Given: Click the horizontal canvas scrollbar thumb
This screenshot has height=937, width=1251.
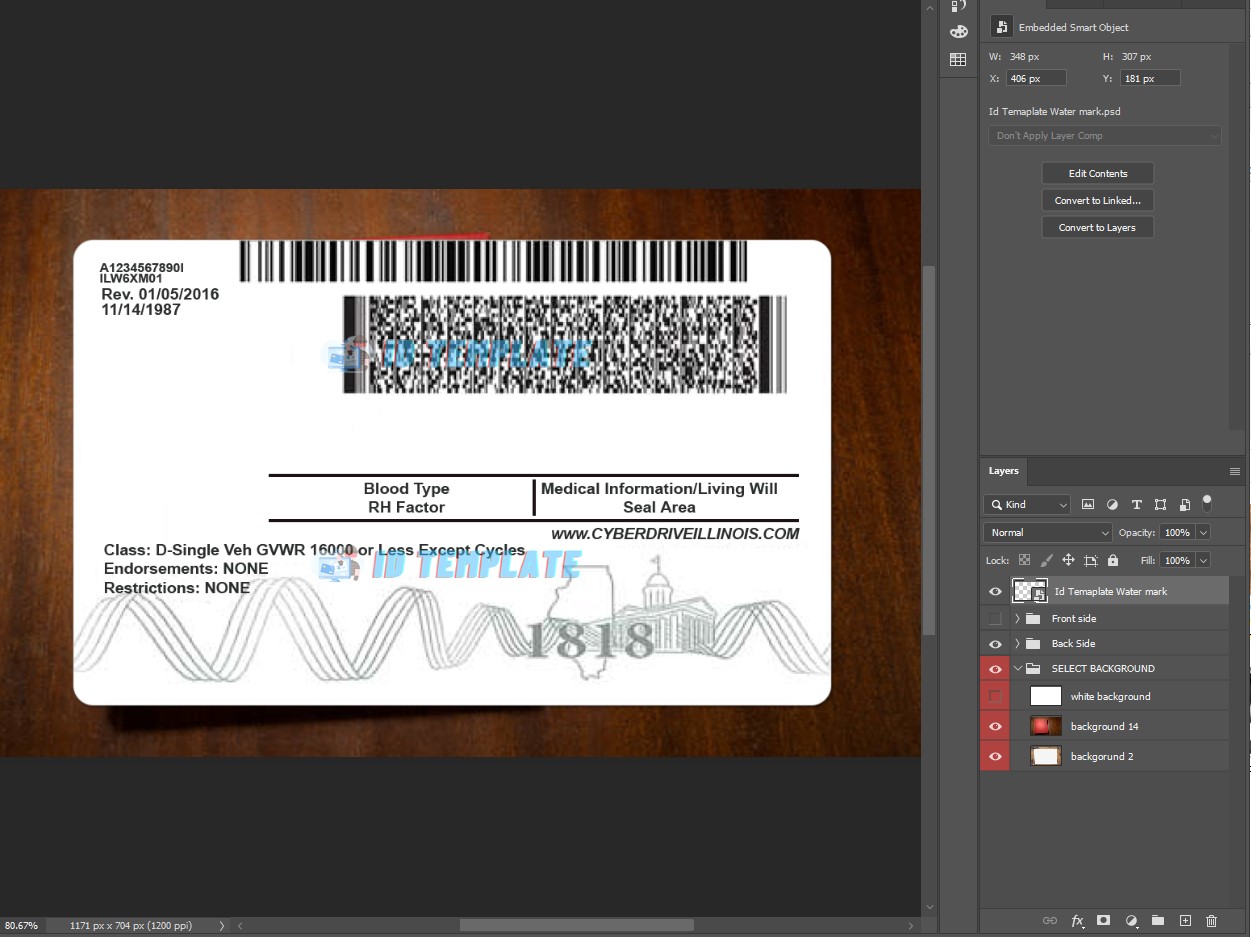Looking at the screenshot, I should (577, 926).
